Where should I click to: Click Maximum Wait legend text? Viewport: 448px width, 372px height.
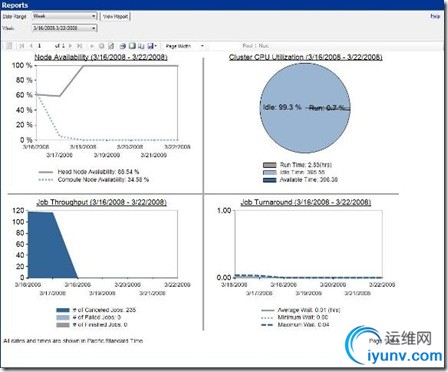point(303,325)
